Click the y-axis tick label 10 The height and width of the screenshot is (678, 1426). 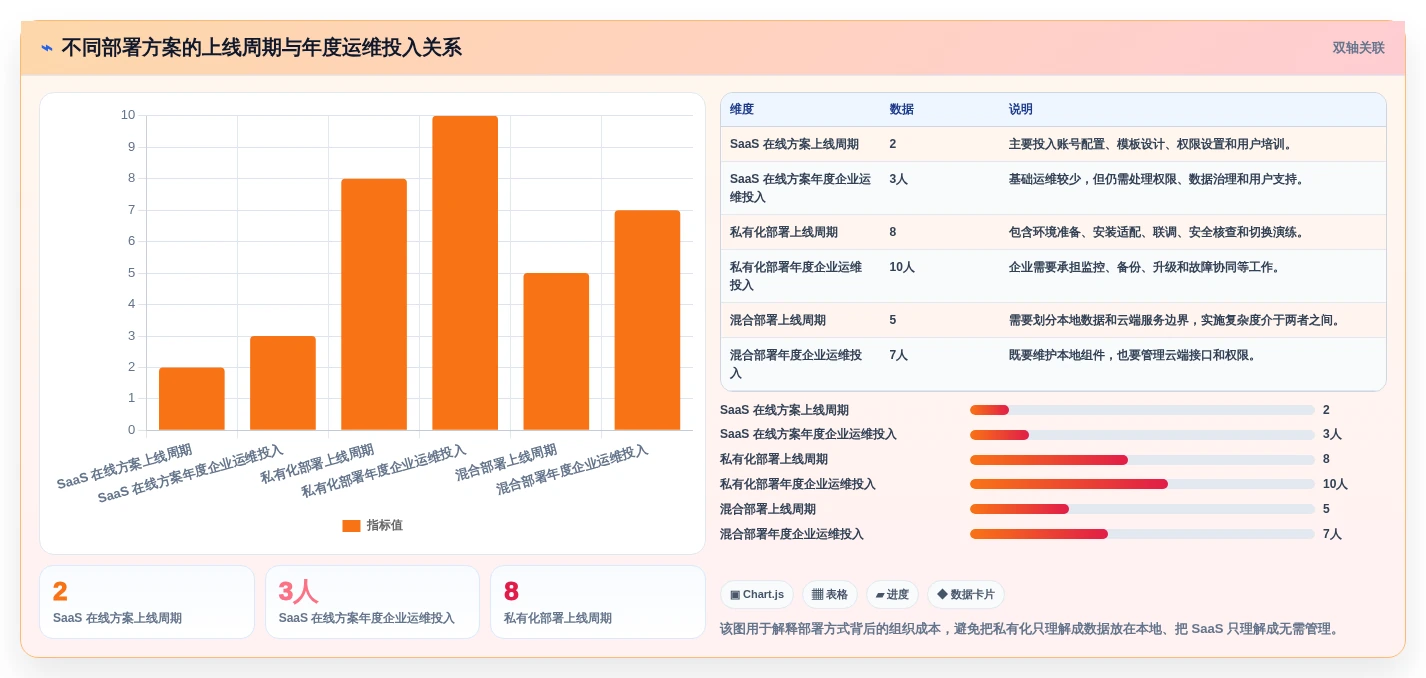pos(128,115)
